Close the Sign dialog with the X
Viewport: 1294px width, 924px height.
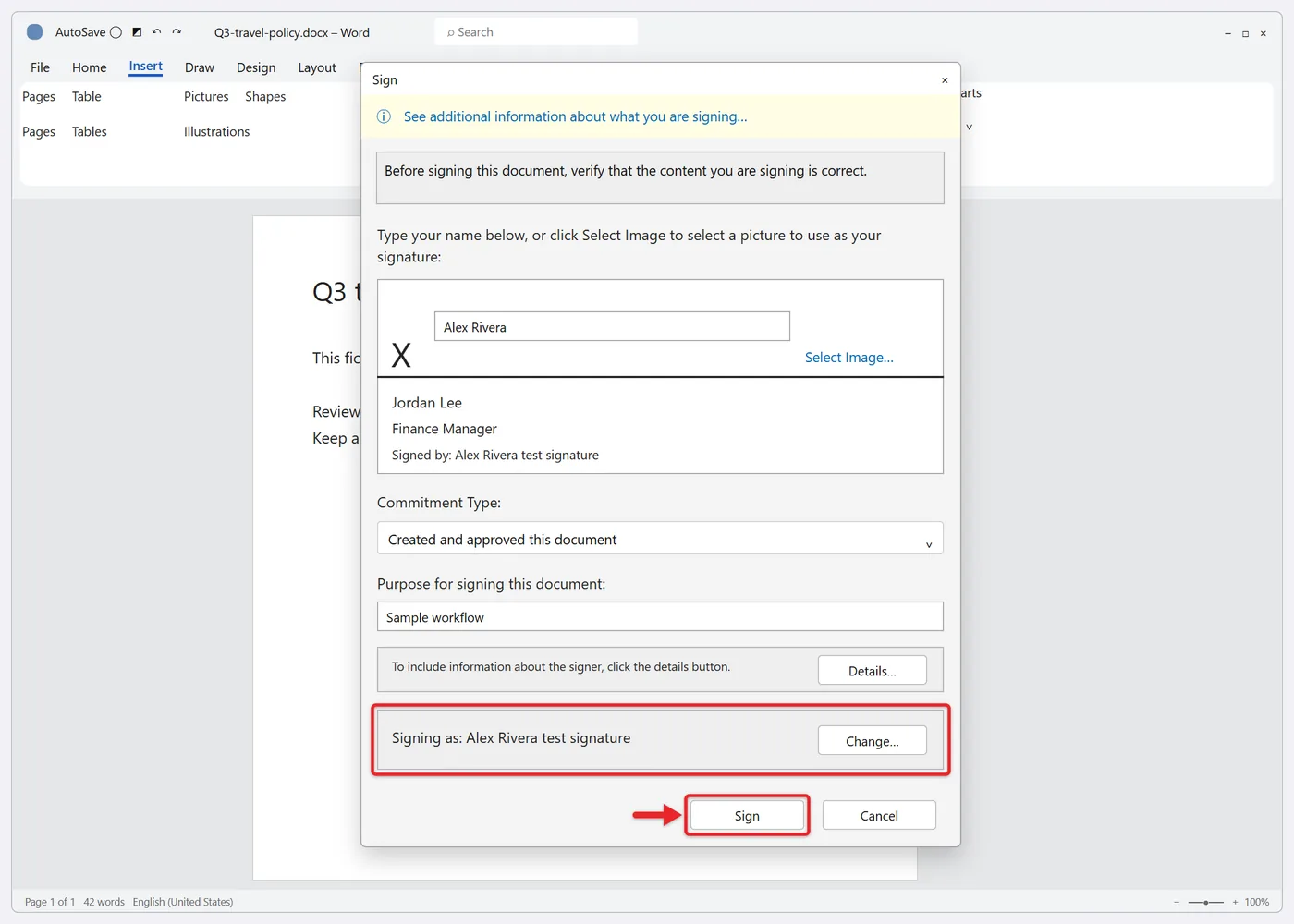point(945,80)
